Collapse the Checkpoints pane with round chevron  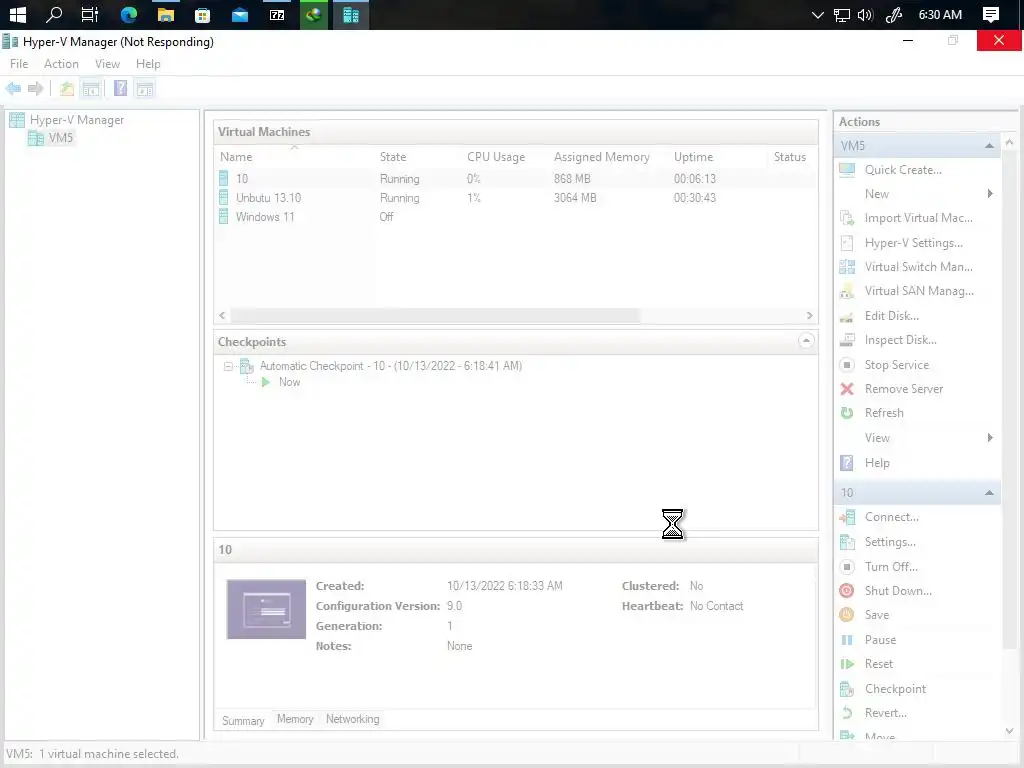pyautogui.click(x=806, y=341)
